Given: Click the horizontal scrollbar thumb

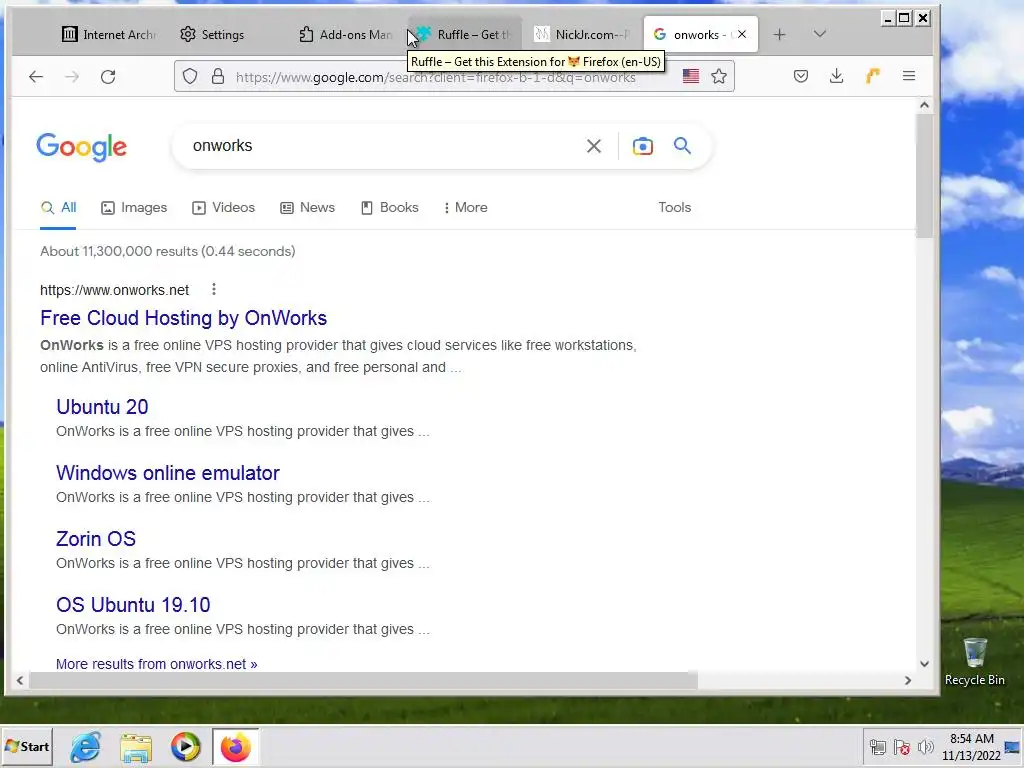Looking at the screenshot, I should tap(362, 680).
